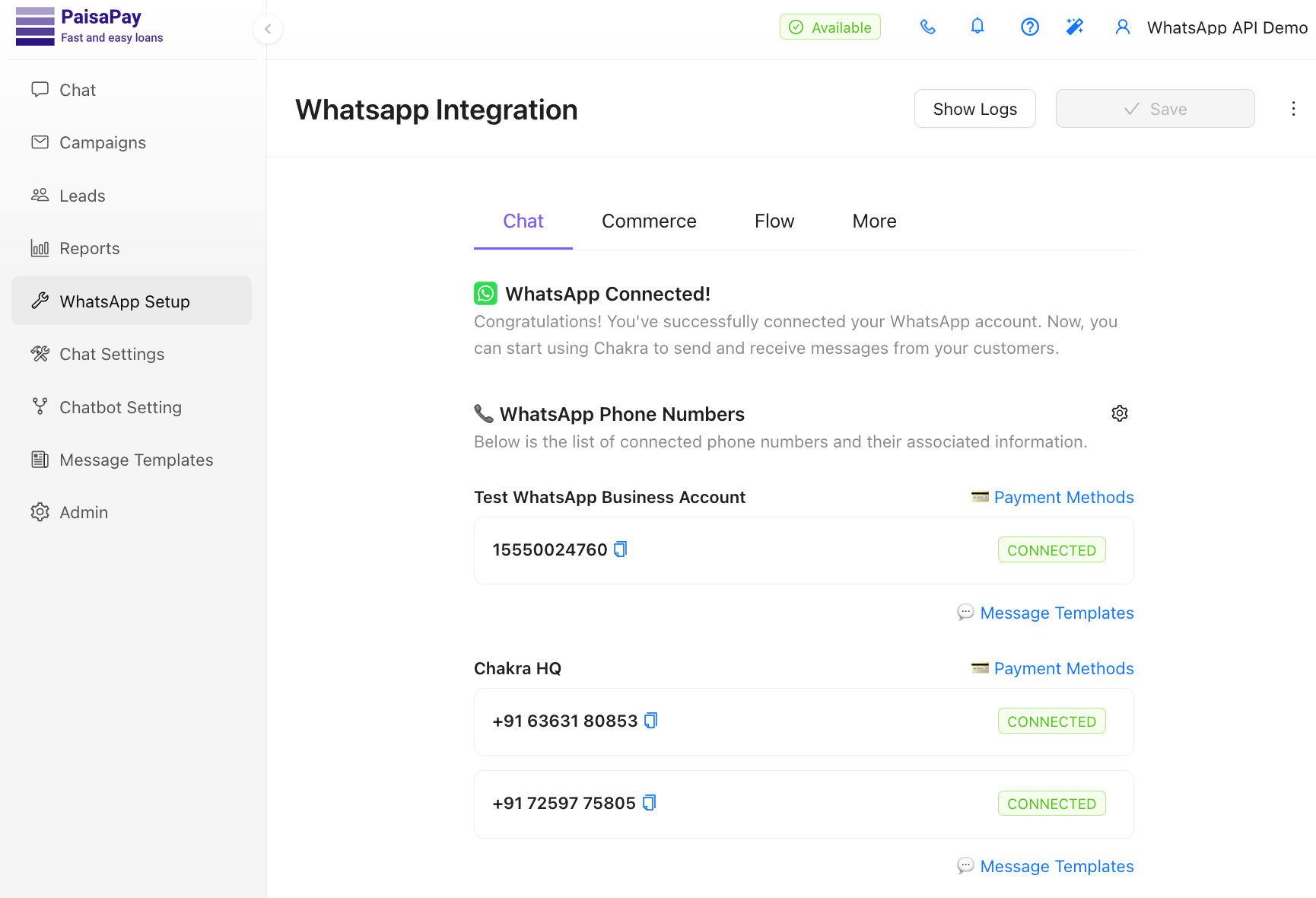This screenshot has height=898, width=1316.
Task: Click the PaisaPay logo
Action: [89, 27]
